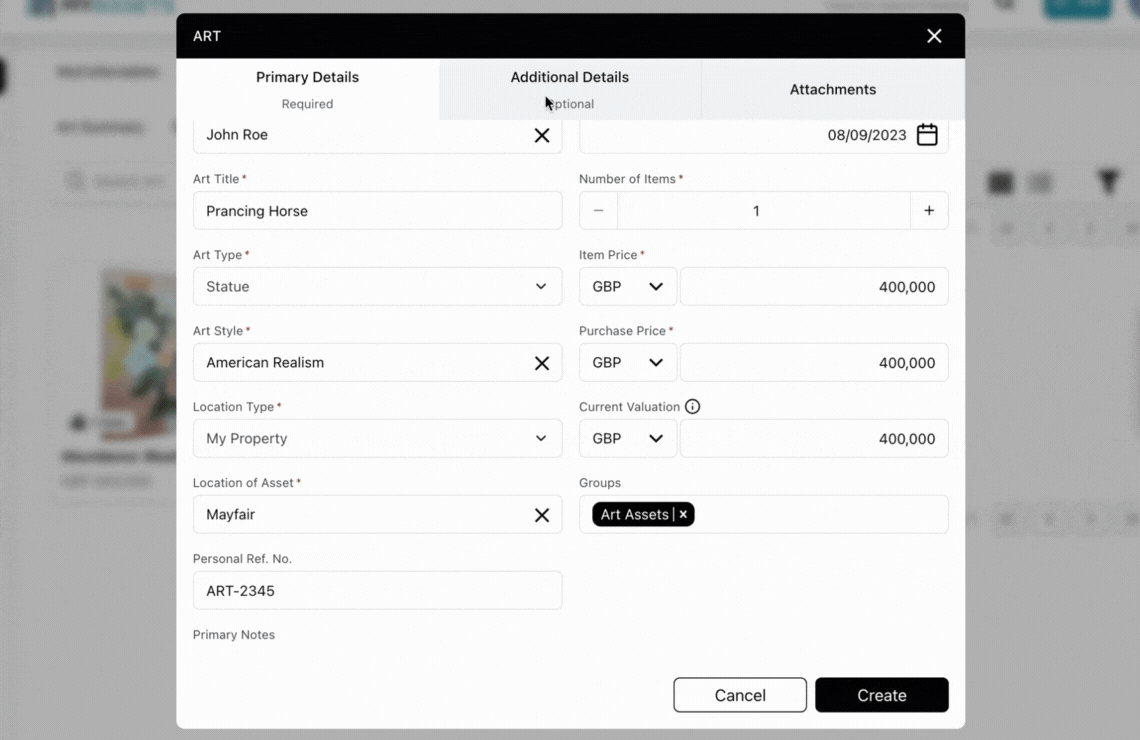1140x740 pixels.
Task: Open the calendar date picker icon
Action: [927, 134]
